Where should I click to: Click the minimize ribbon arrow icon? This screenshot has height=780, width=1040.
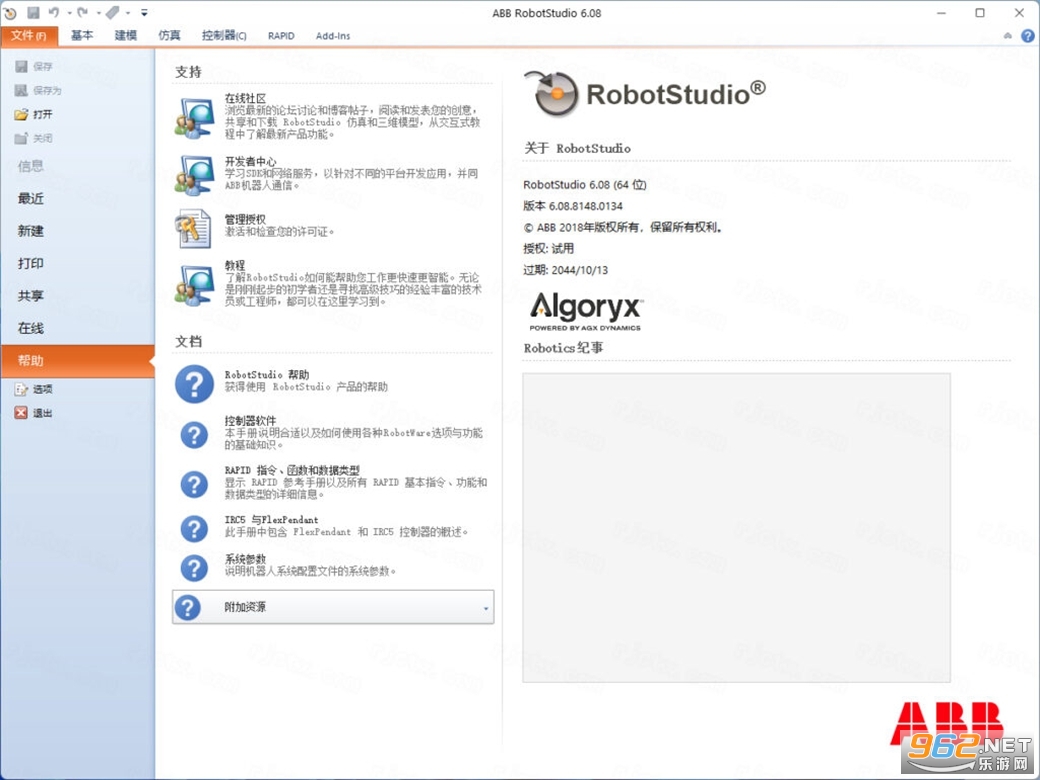click(x=1008, y=36)
